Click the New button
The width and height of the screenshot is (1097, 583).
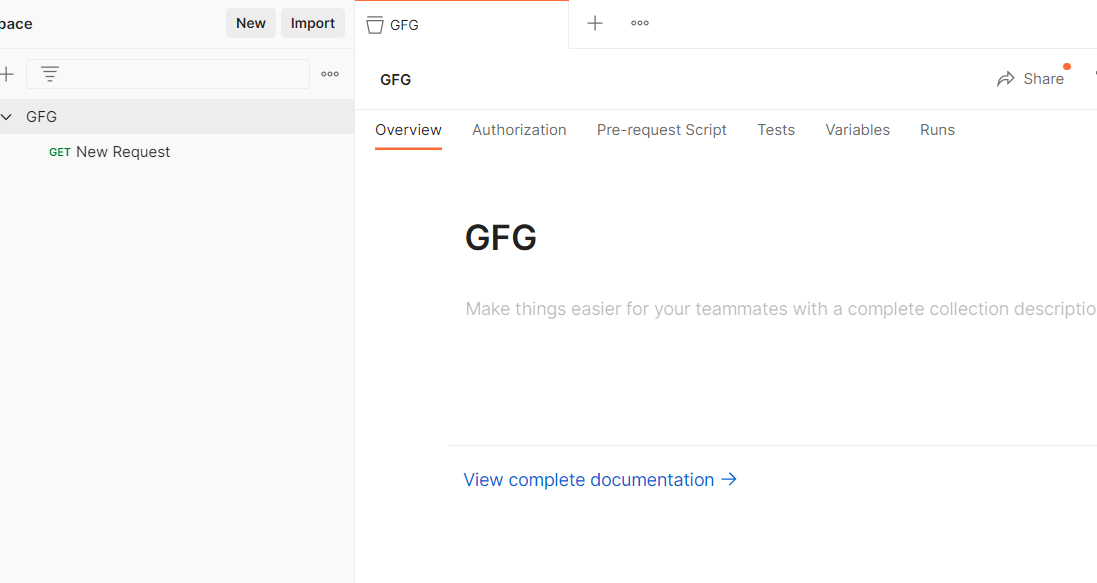250,23
